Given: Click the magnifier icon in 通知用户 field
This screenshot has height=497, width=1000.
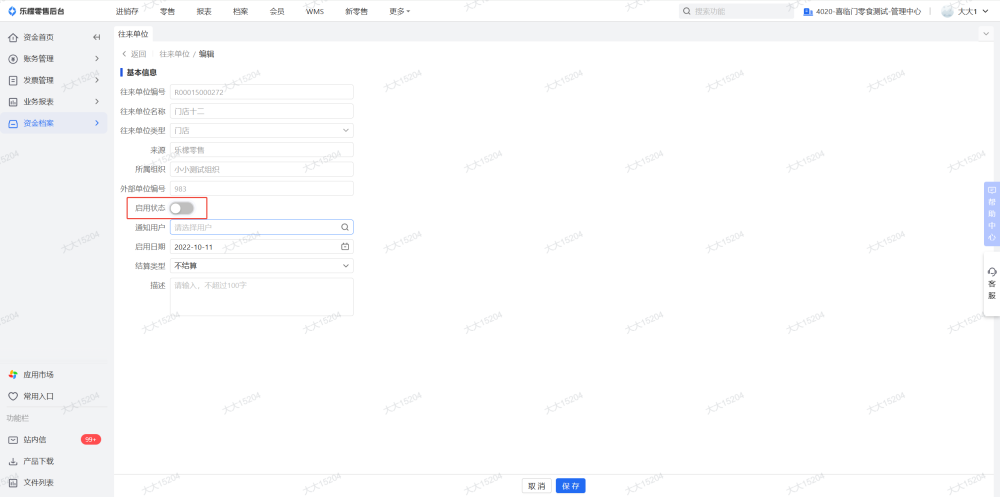Looking at the screenshot, I should [345, 227].
